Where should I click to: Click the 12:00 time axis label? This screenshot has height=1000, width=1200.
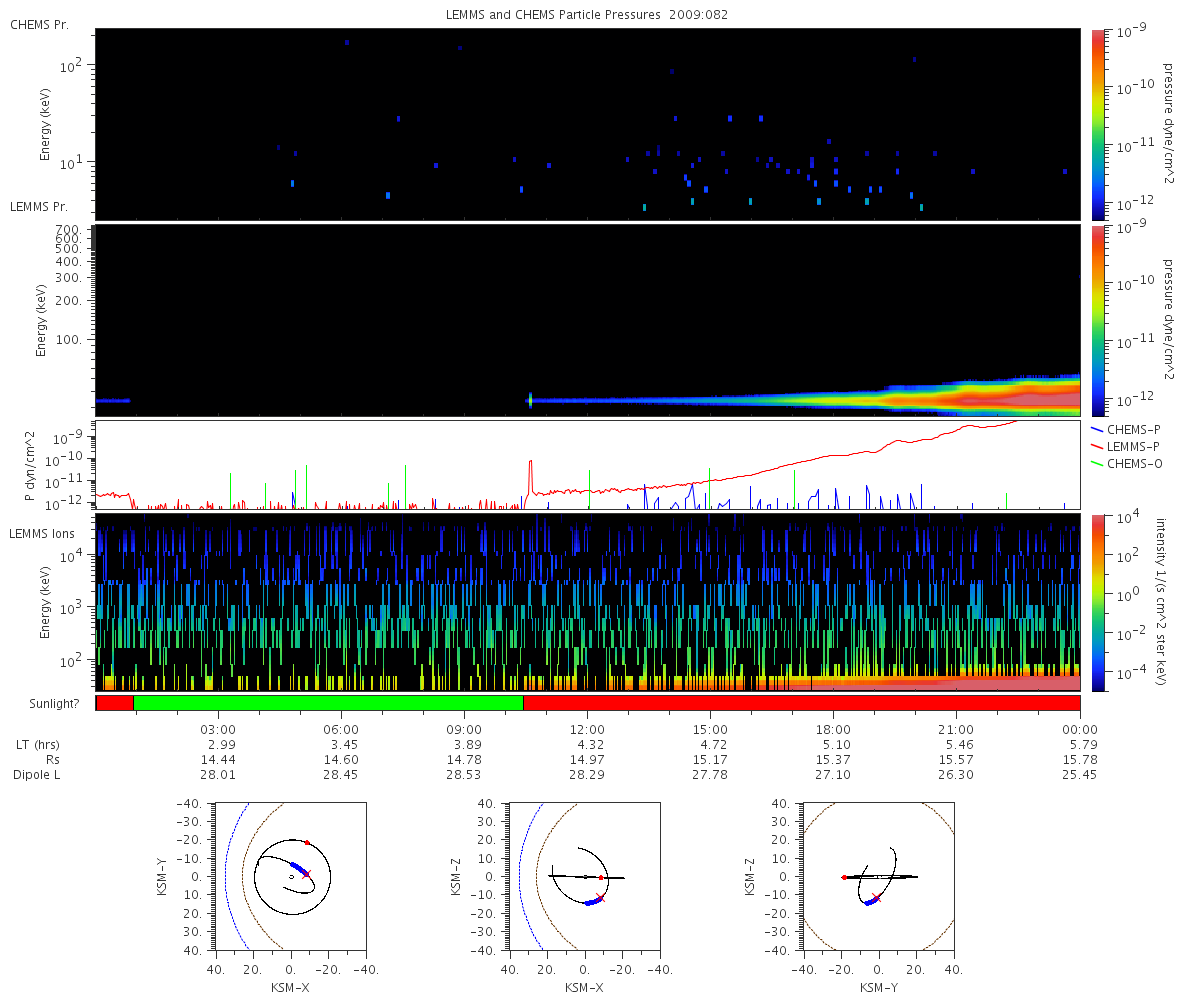coord(587,729)
